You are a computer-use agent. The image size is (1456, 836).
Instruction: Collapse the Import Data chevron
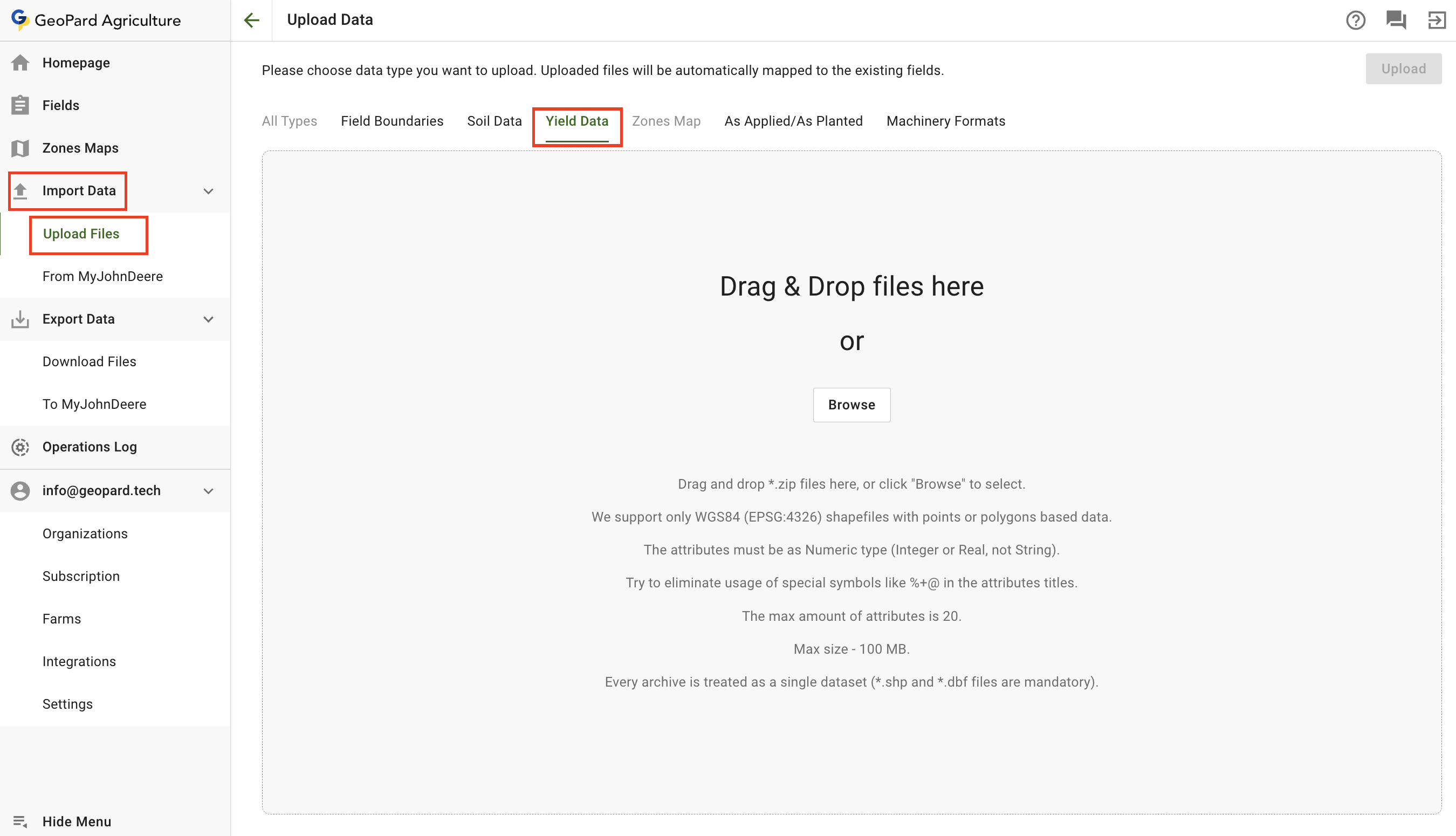click(x=208, y=191)
